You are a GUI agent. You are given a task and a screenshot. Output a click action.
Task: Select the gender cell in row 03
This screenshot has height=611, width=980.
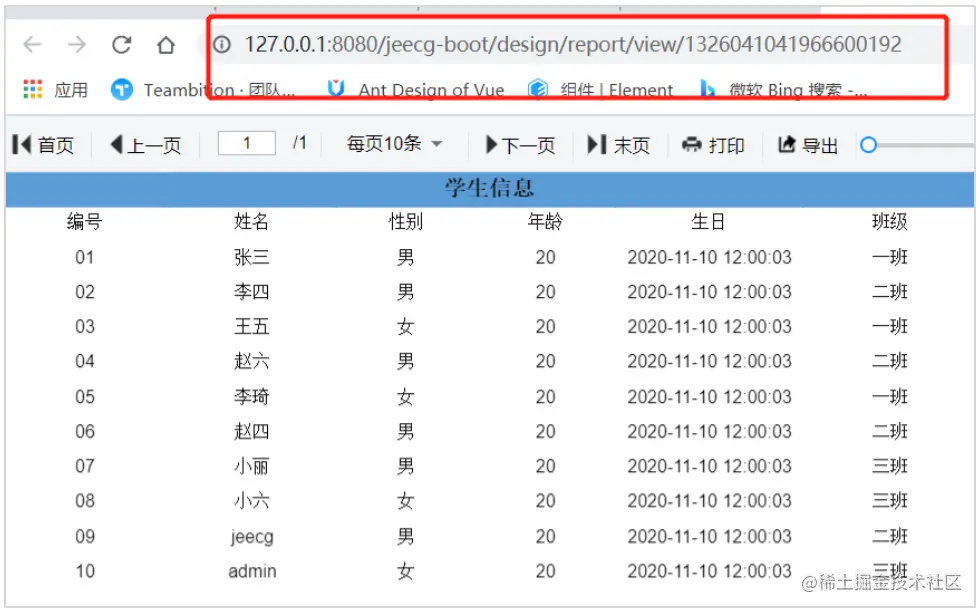tap(406, 326)
